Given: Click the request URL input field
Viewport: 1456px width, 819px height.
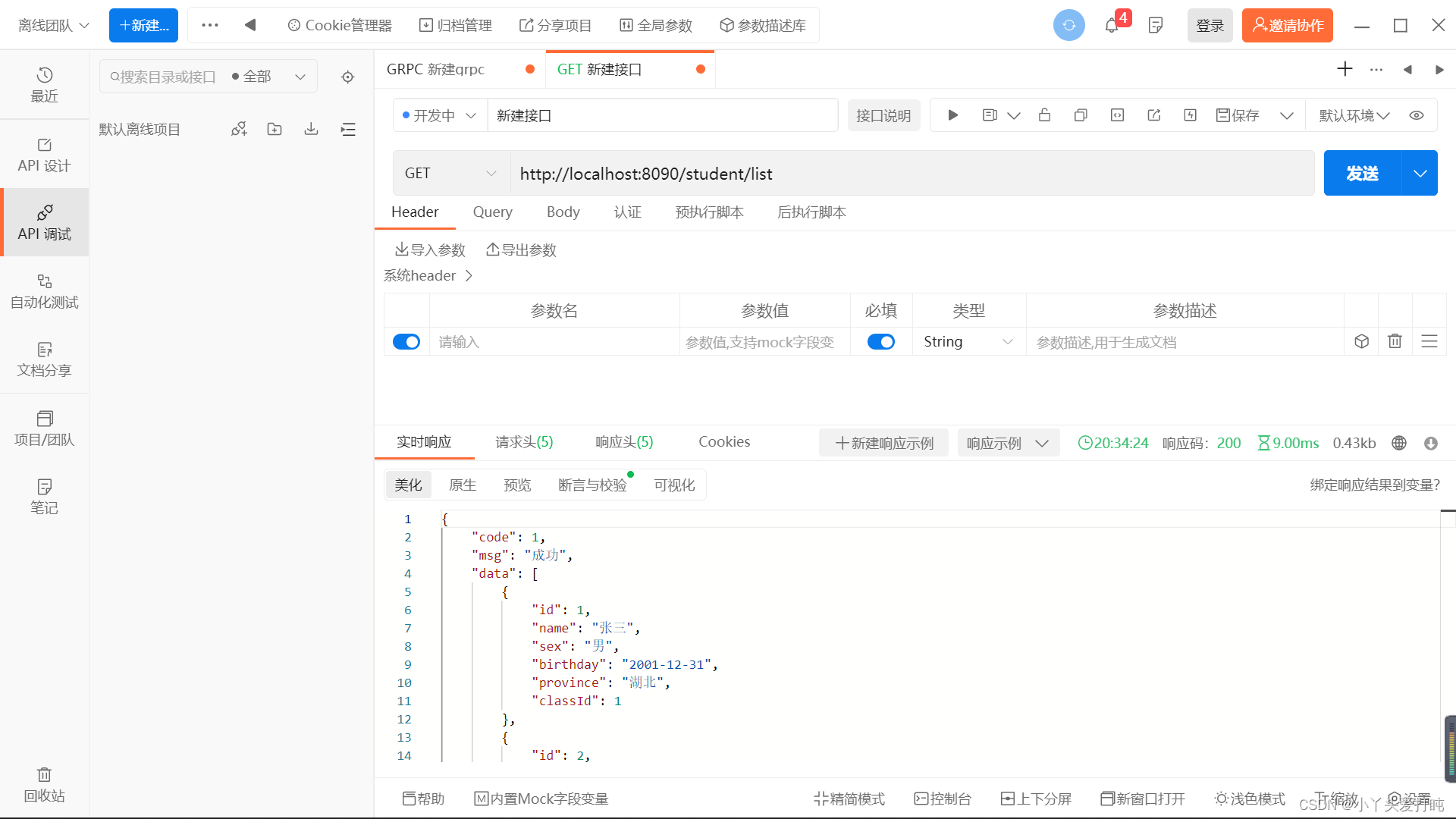Looking at the screenshot, I should click(912, 173).
